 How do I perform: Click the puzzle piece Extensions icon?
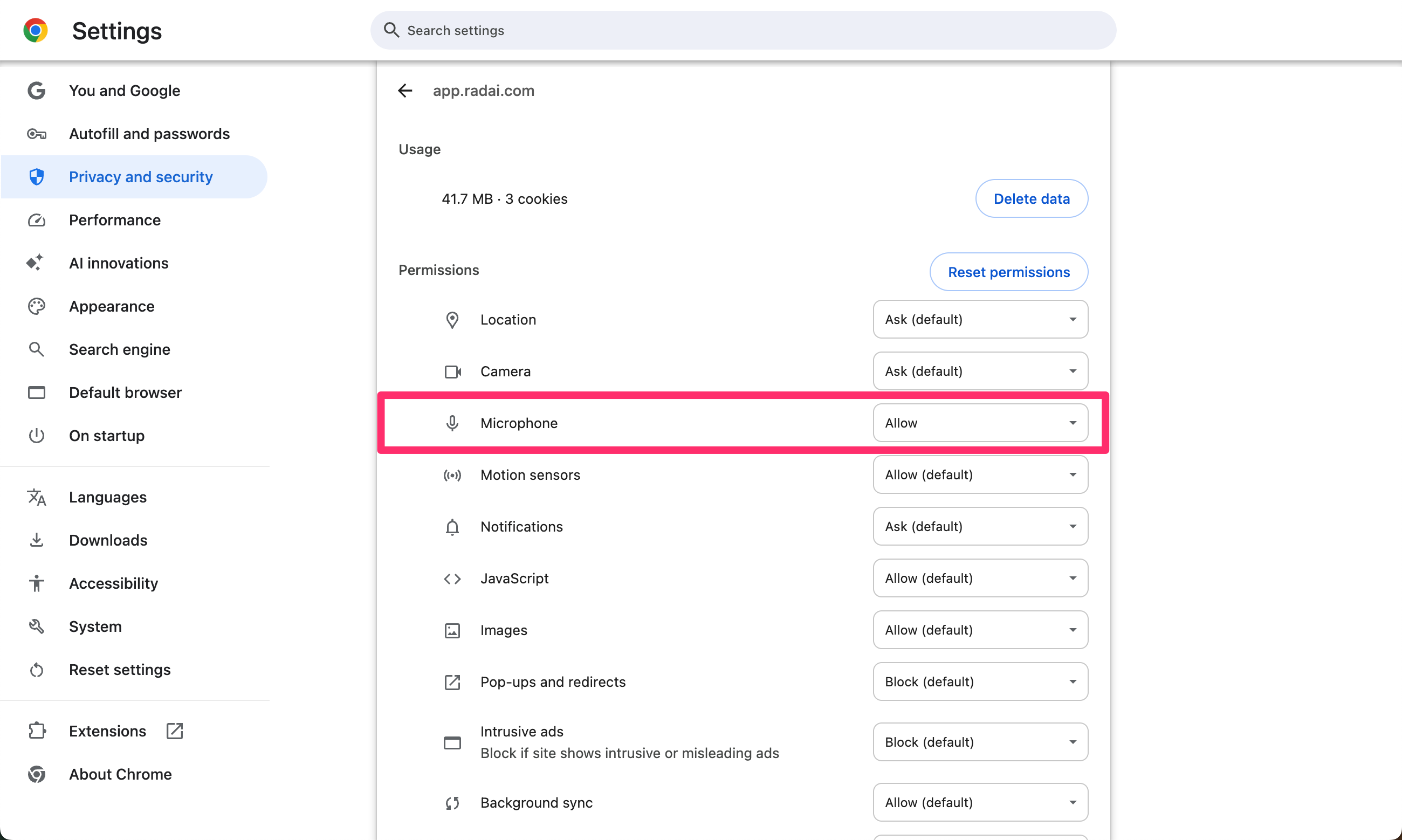[37, 731]
